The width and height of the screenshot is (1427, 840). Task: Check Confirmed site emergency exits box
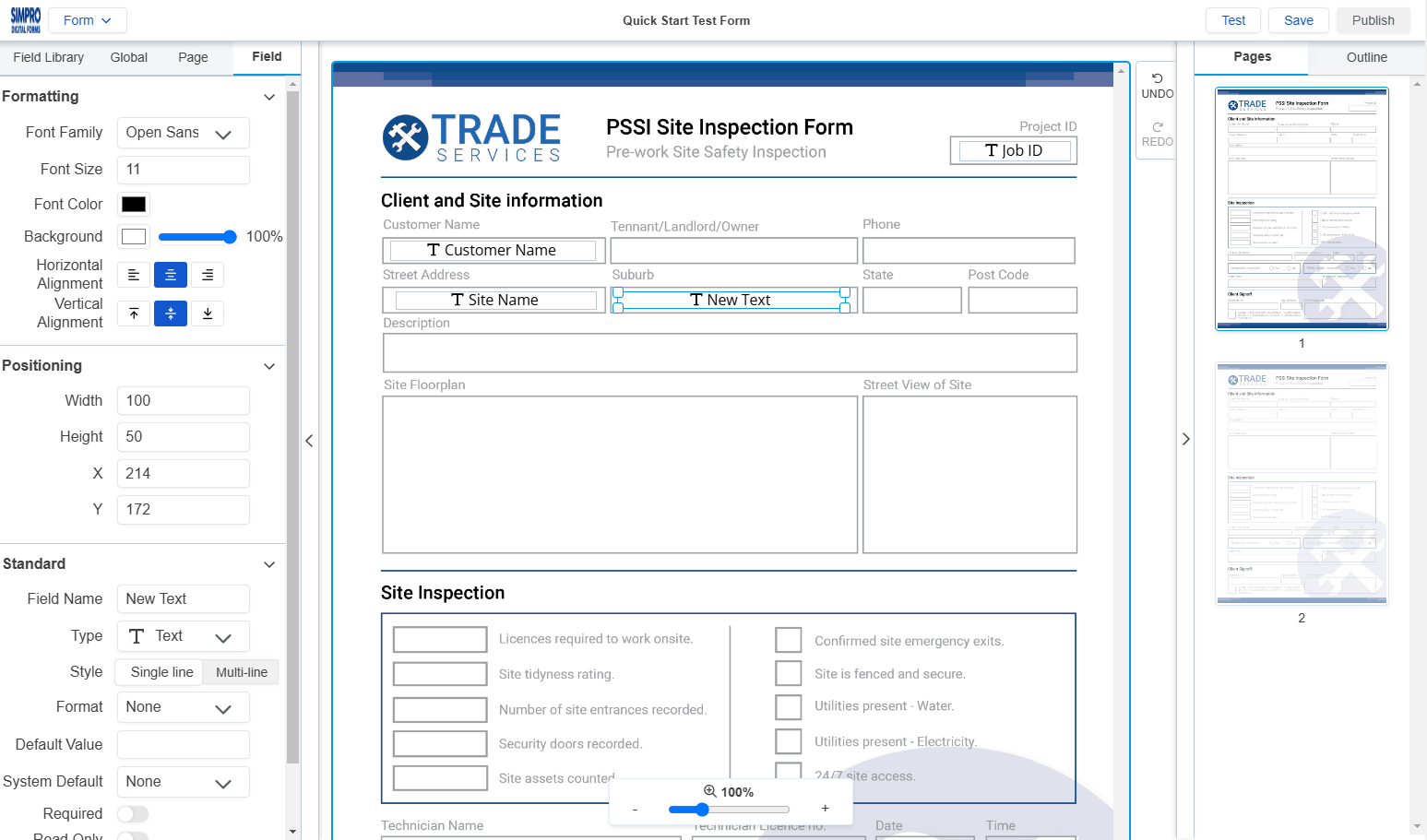789,640
